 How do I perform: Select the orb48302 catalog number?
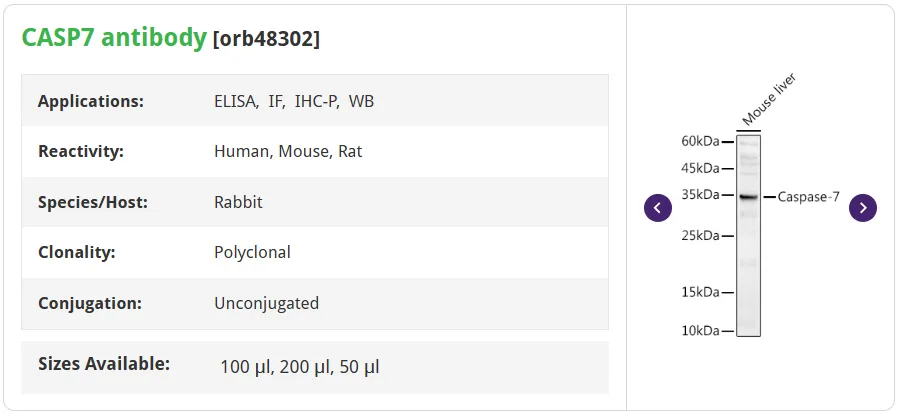coord(266,39)
